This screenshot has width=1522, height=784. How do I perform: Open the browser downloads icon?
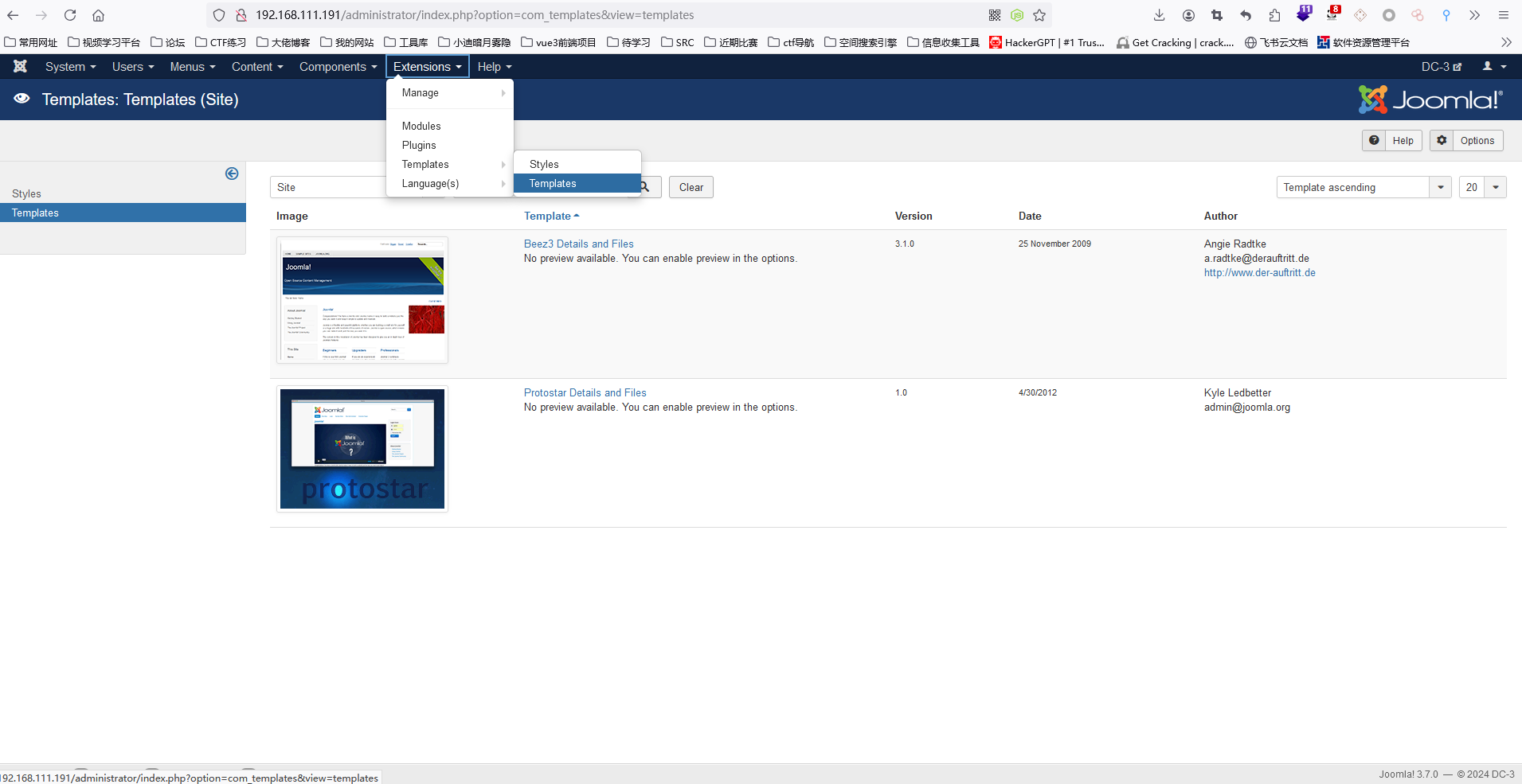[x=1159, y=15]
